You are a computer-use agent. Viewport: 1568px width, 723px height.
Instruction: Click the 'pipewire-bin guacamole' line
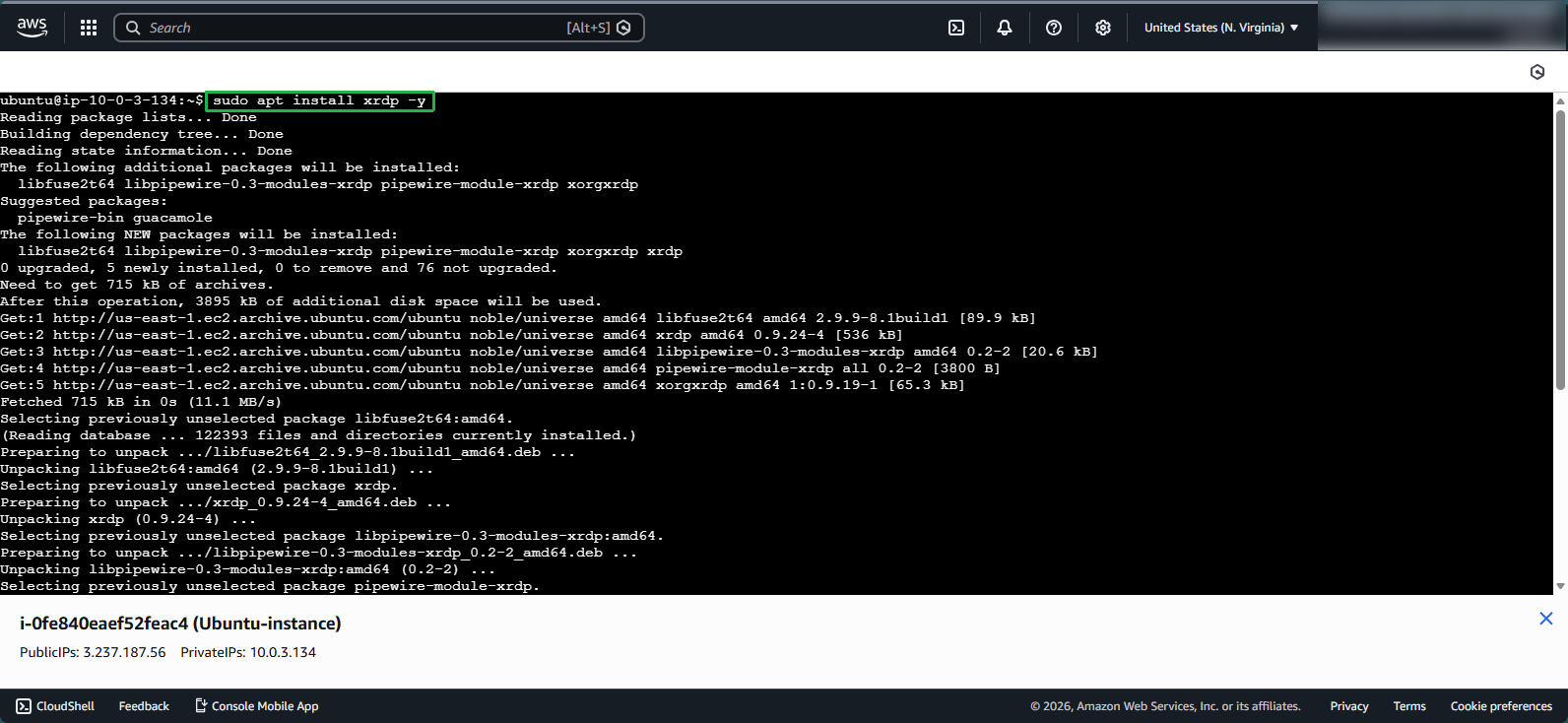pos(114,218)
